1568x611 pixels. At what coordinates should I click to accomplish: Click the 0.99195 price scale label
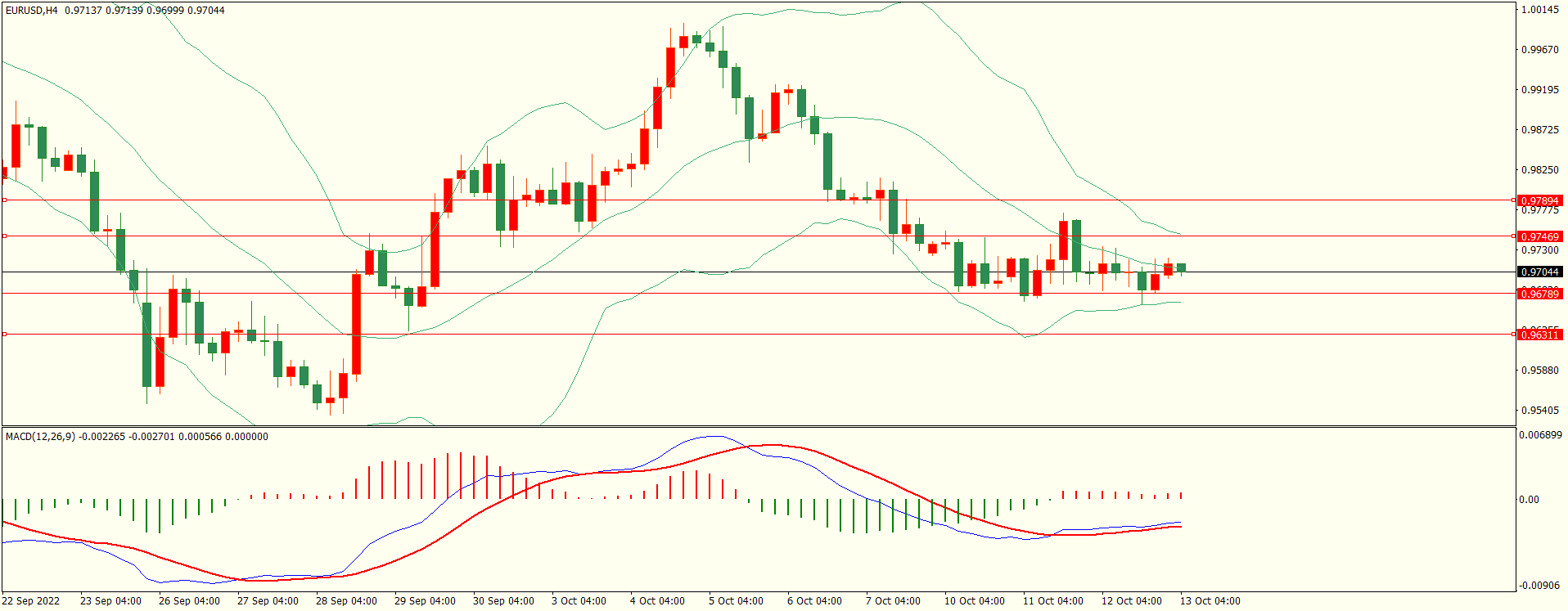pos(1540,90)
